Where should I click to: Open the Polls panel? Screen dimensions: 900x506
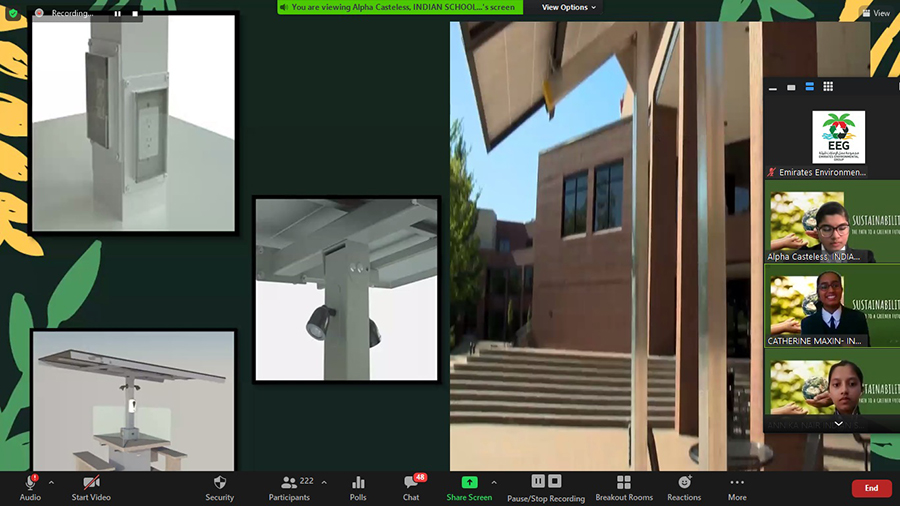click(x=358, y=487)
